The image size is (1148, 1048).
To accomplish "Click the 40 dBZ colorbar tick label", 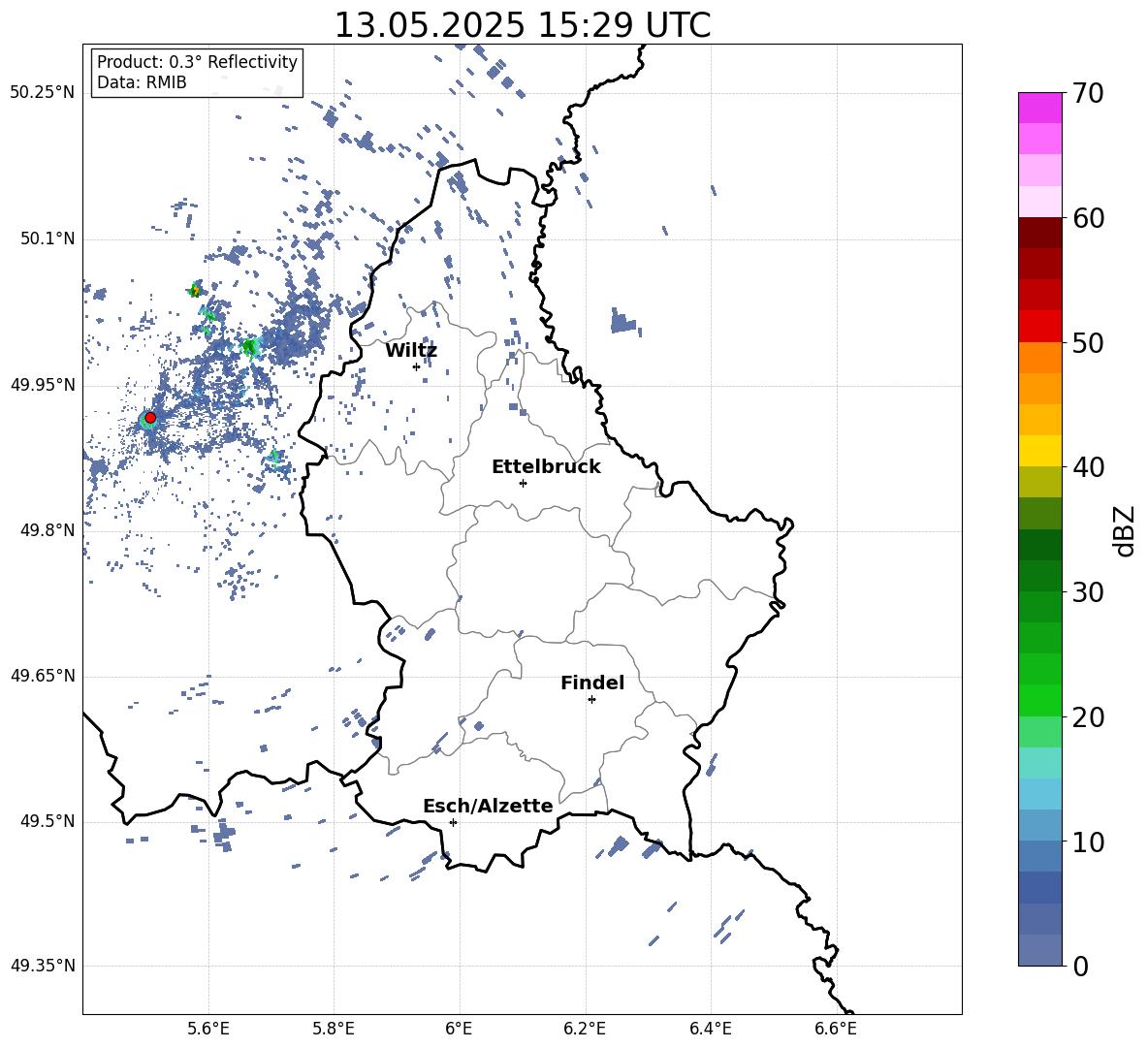I will (x=1087, y=467).
